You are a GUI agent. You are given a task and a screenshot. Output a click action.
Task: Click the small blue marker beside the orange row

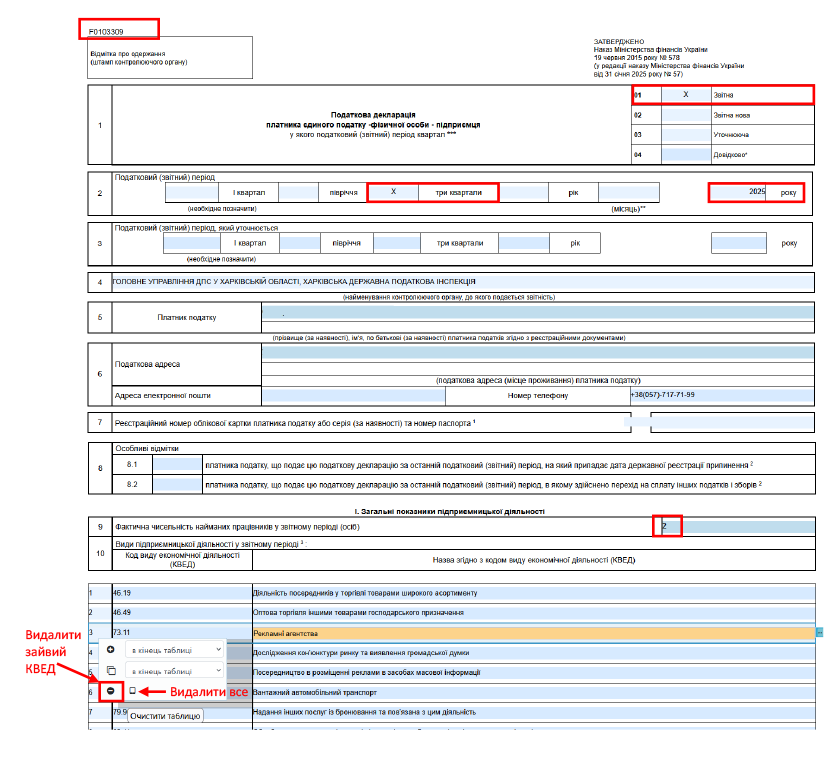(819, 633)
